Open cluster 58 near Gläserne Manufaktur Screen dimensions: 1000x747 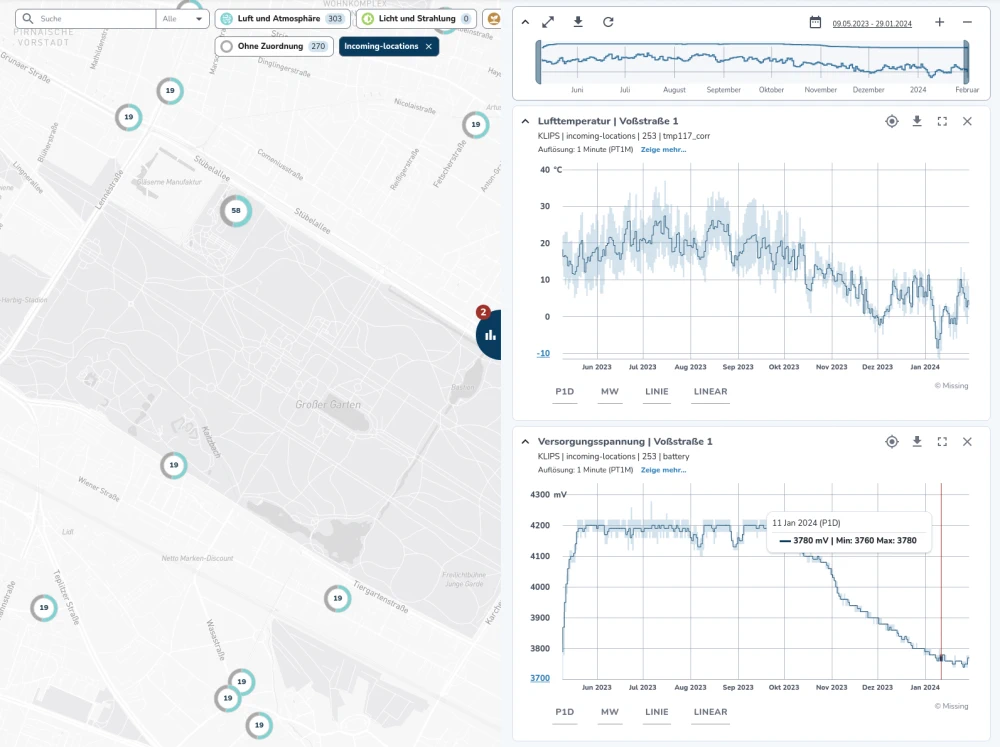(x=236, y=211)
